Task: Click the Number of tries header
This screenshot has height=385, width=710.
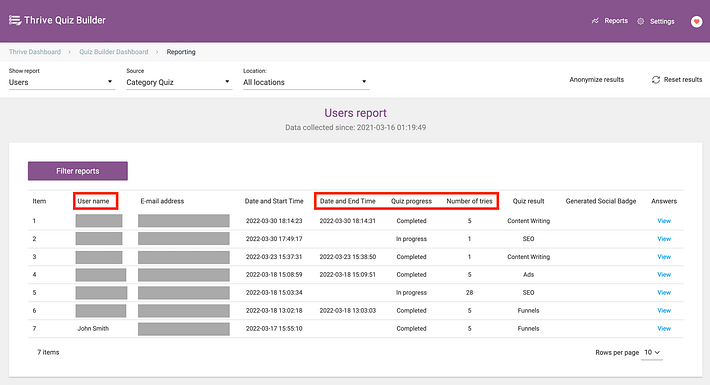Action: 469,201
